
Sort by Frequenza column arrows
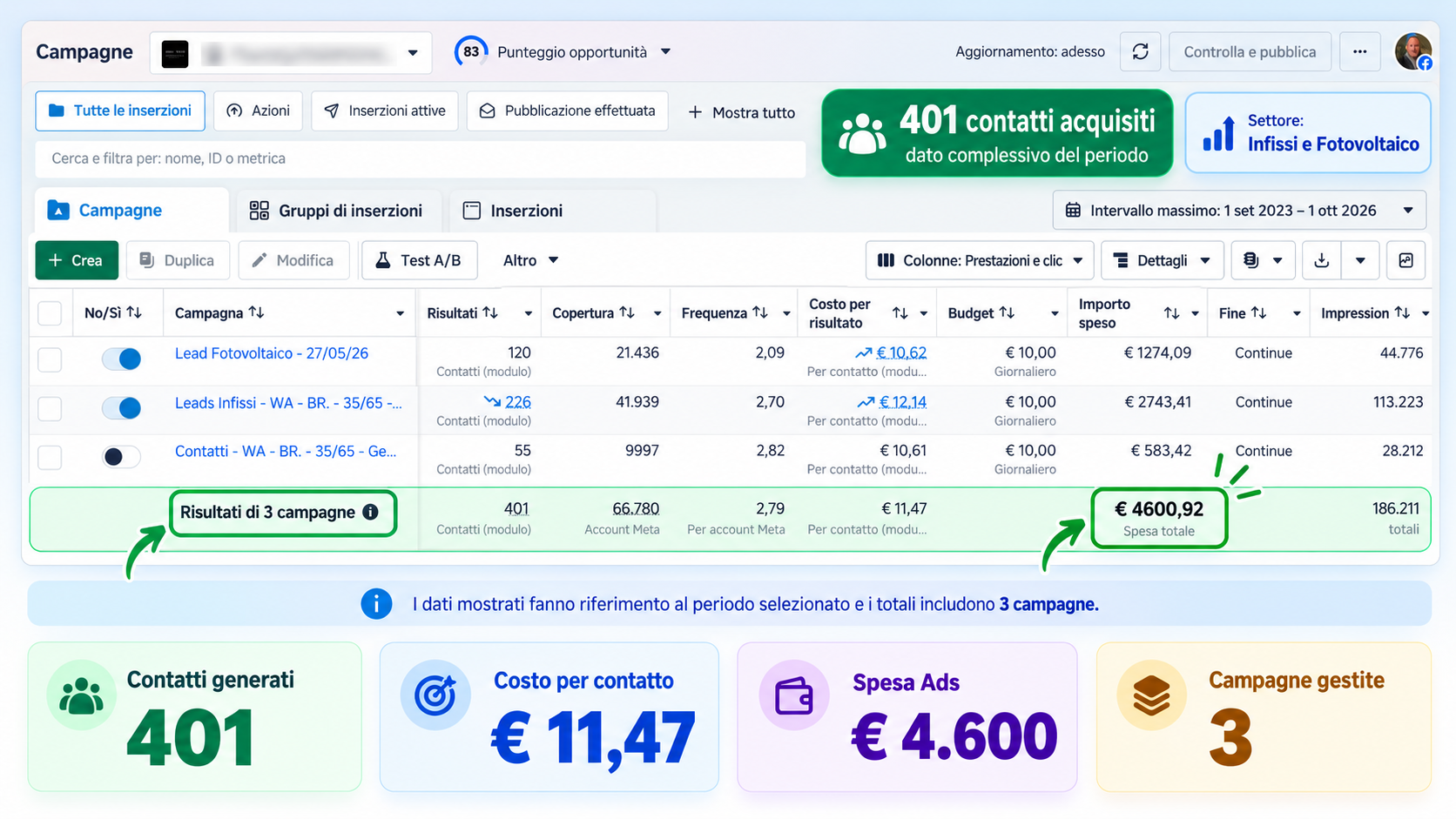[x=760, y=312]
